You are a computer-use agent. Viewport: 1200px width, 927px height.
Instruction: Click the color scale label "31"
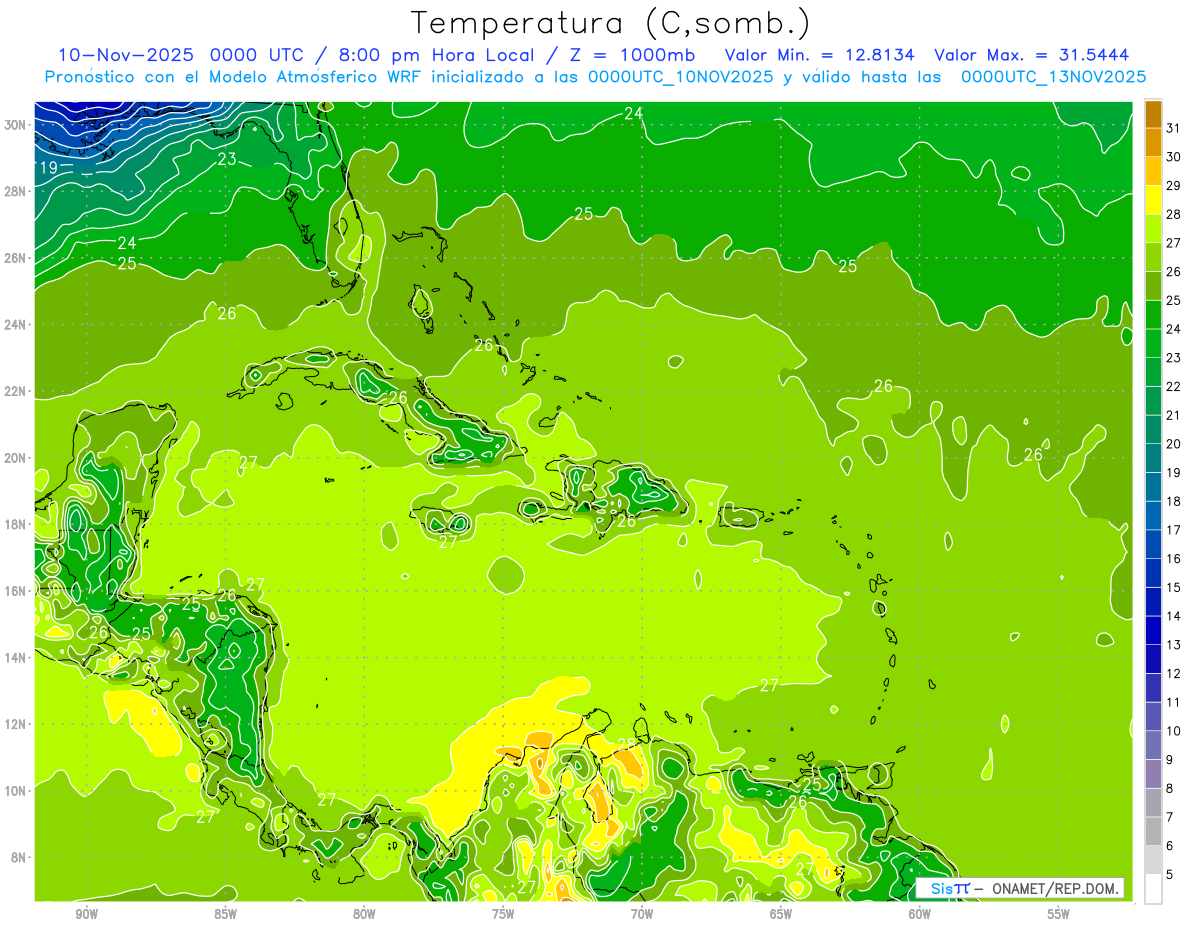(x=1174, y=127)
